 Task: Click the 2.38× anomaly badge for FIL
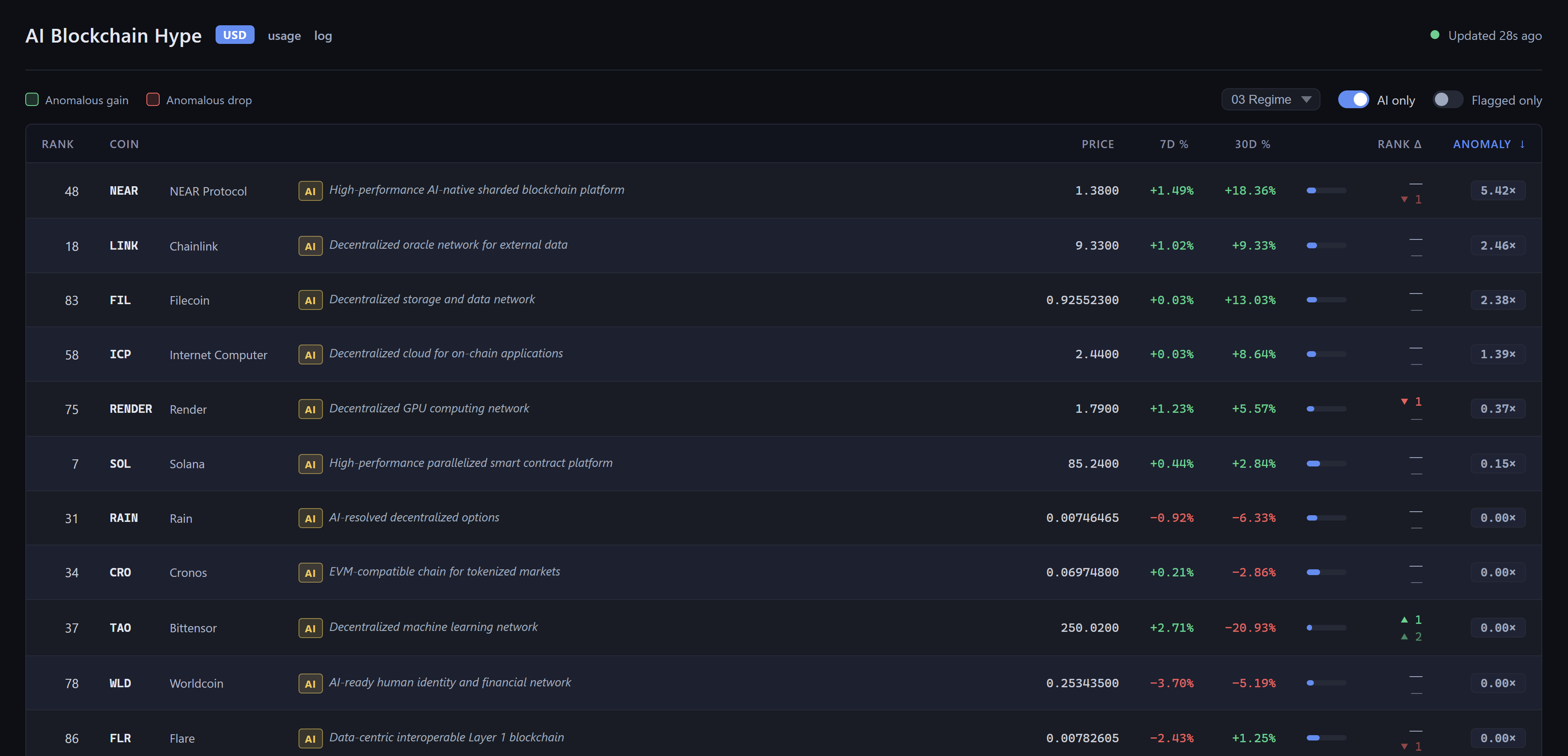[x=1497, y=300]
